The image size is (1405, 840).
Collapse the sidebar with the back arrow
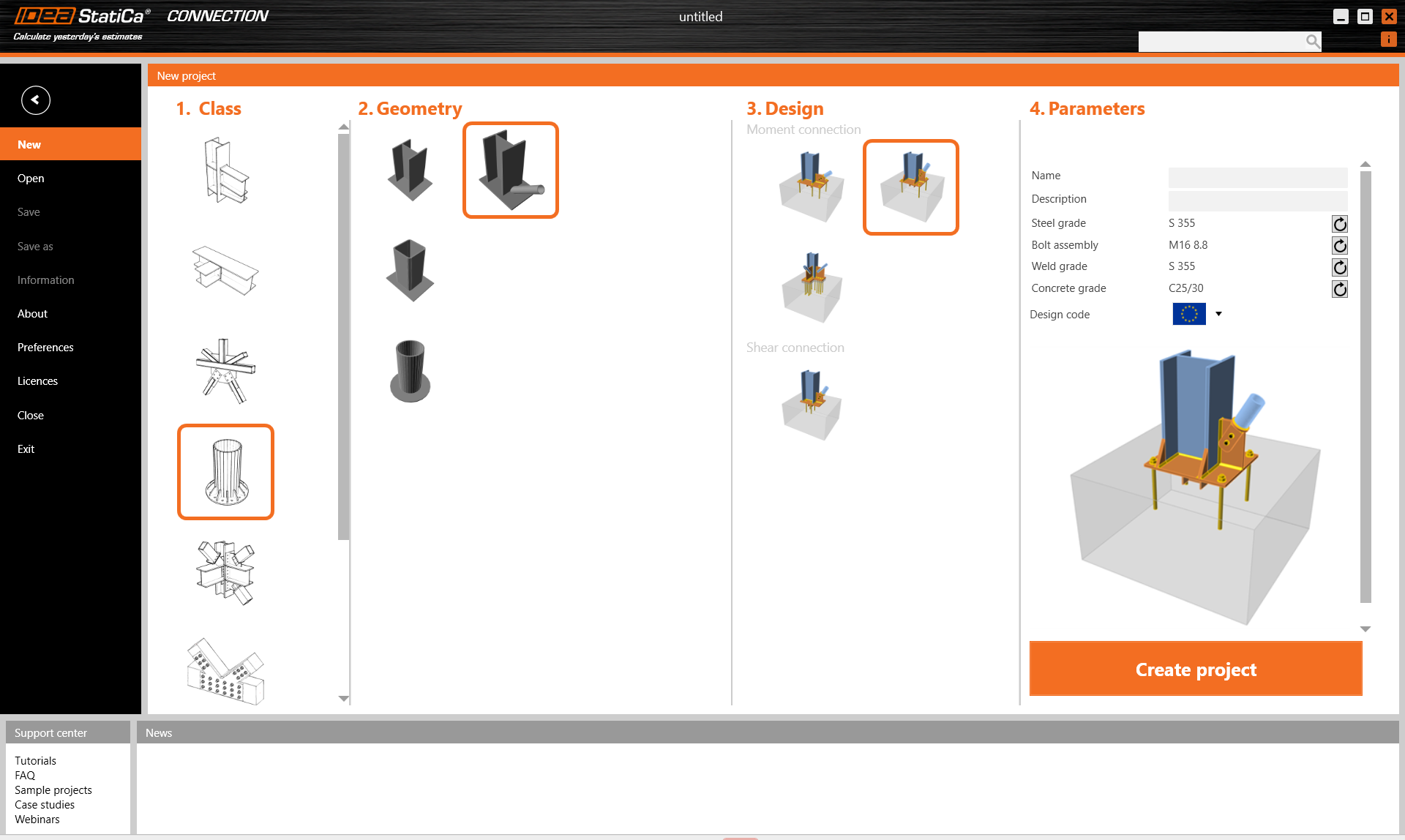click(x=35, y=100)
